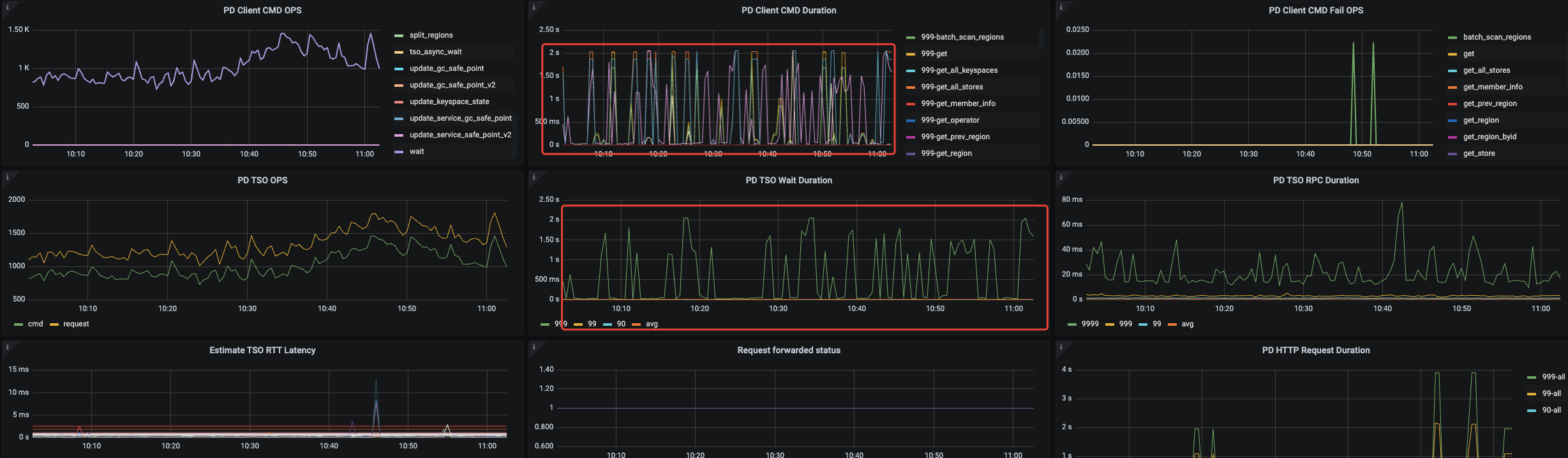Expand the PD TSO OPS panel title menu

tap(262, 180)
